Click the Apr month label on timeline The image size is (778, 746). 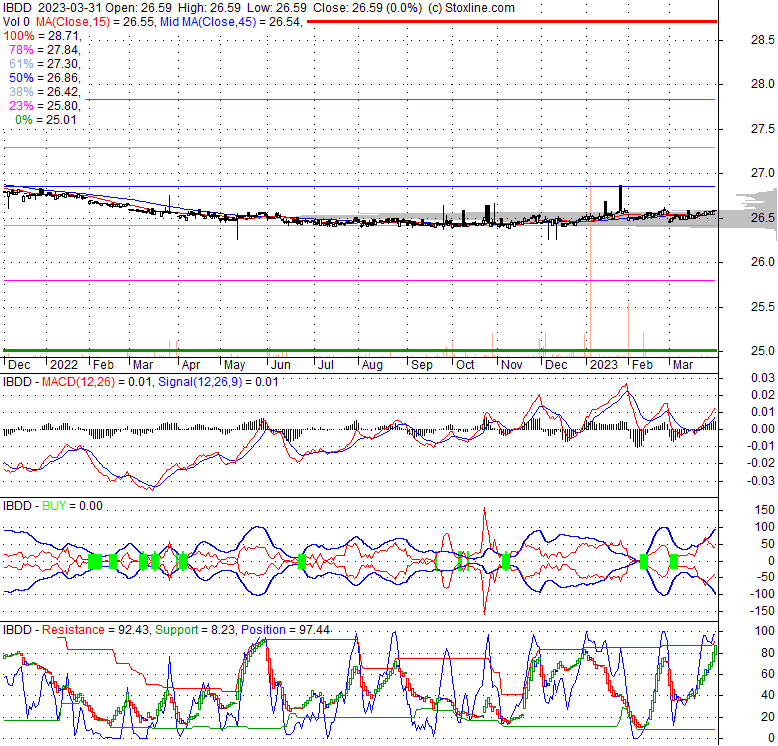pos(191,365)
